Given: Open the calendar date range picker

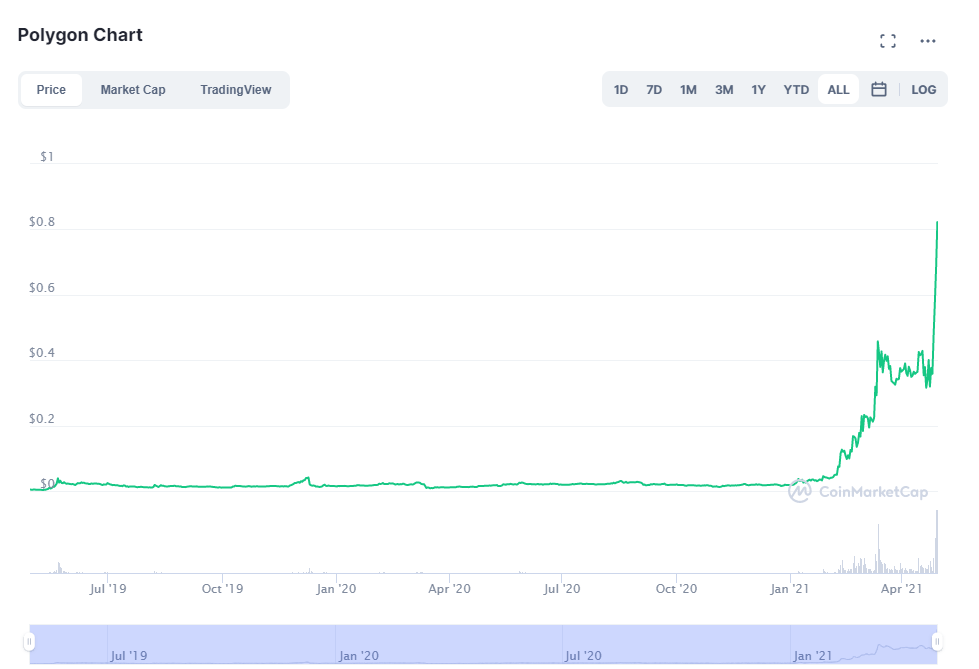Looking at the screenshot, I should click(x=878, y=89).
